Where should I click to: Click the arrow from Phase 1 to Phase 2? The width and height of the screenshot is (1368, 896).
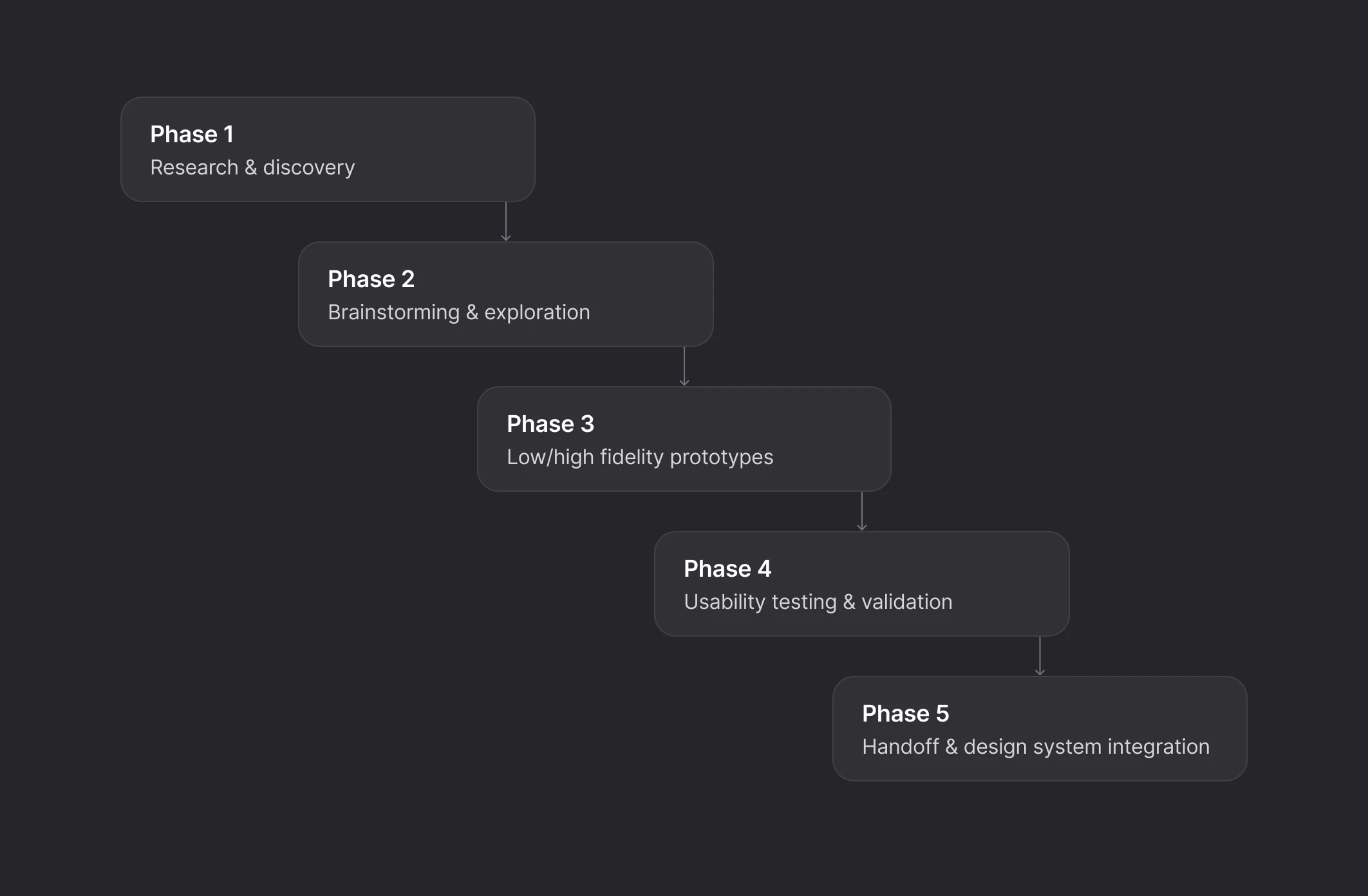pyautogui.click(x=506, y=222)
